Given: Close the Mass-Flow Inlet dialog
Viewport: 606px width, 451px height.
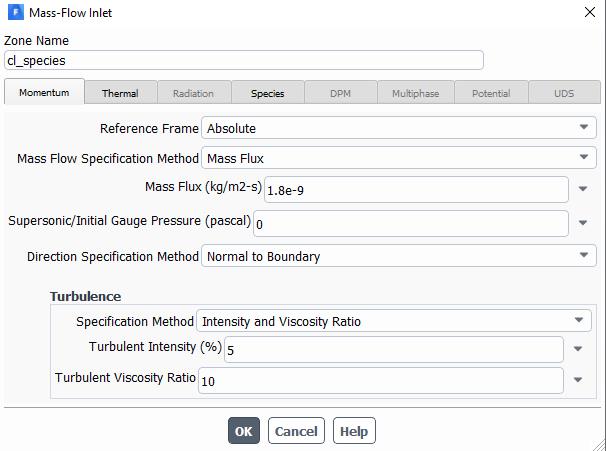Looking at the screenshot, I should point(588,13).
